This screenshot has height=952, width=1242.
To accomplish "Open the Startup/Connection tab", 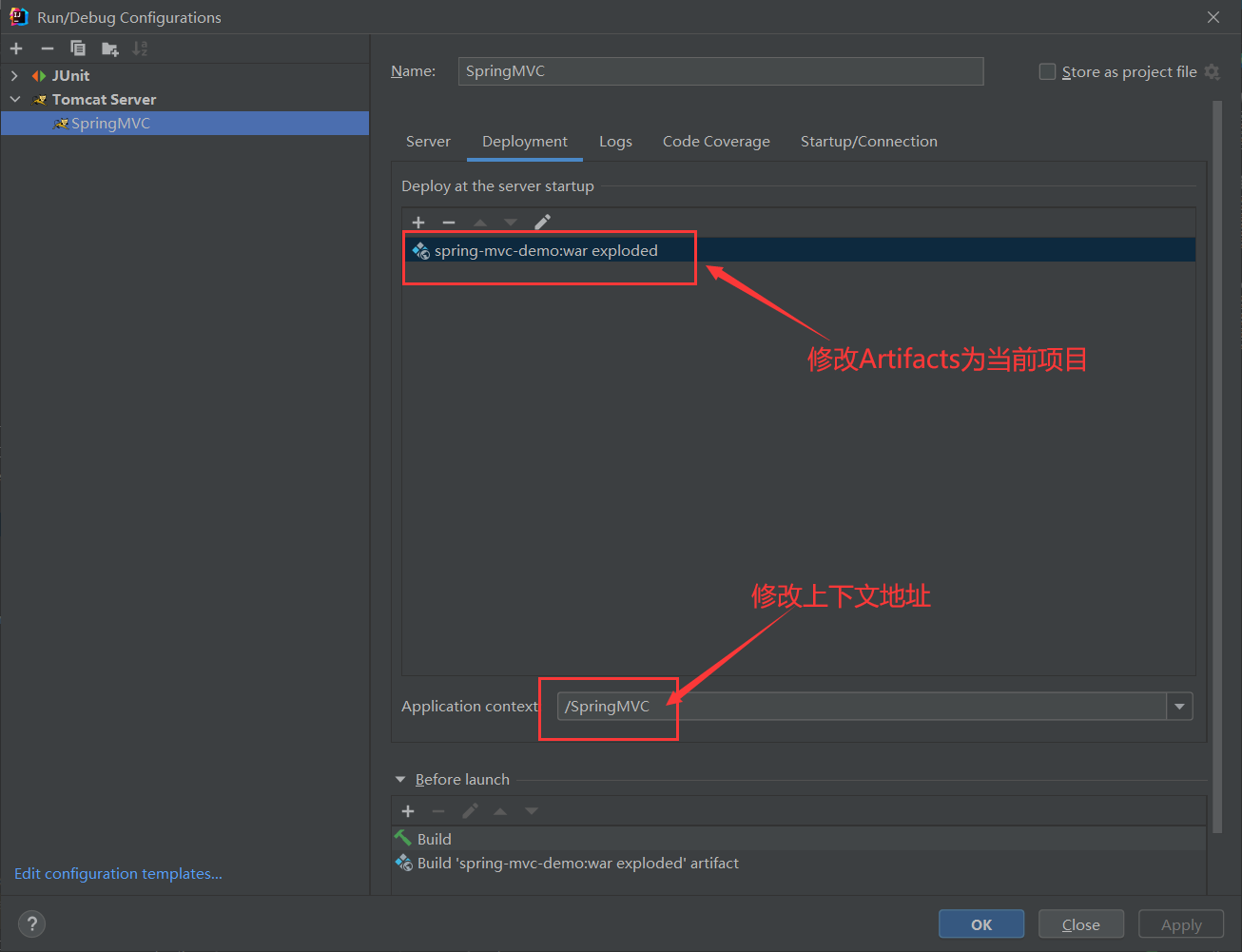I will (869, 142).
